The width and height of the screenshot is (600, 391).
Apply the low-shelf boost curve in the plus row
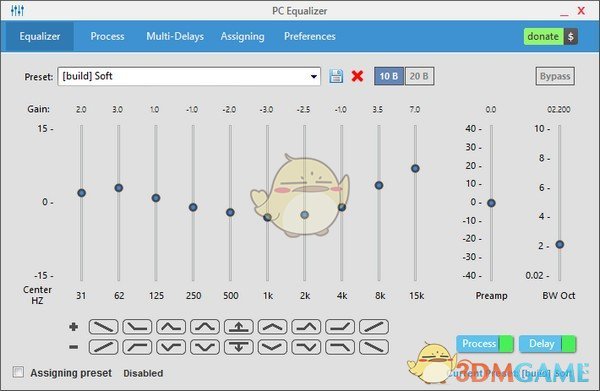point(137,327)
